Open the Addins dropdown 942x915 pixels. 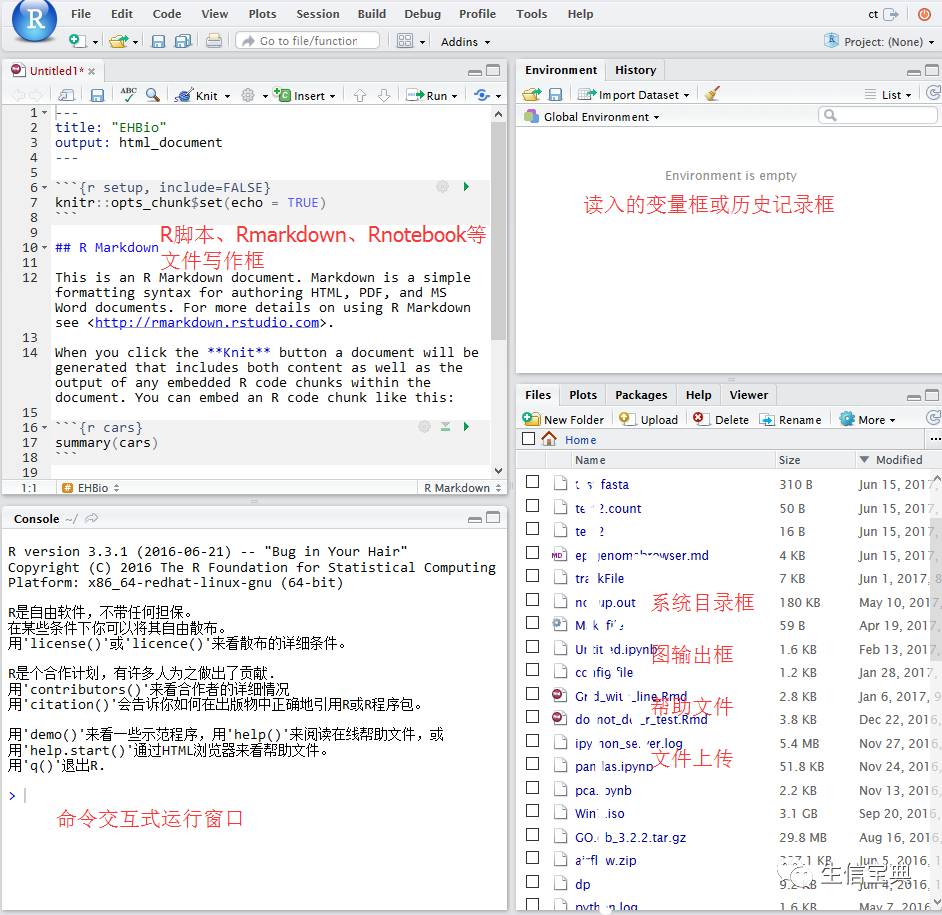466,42
